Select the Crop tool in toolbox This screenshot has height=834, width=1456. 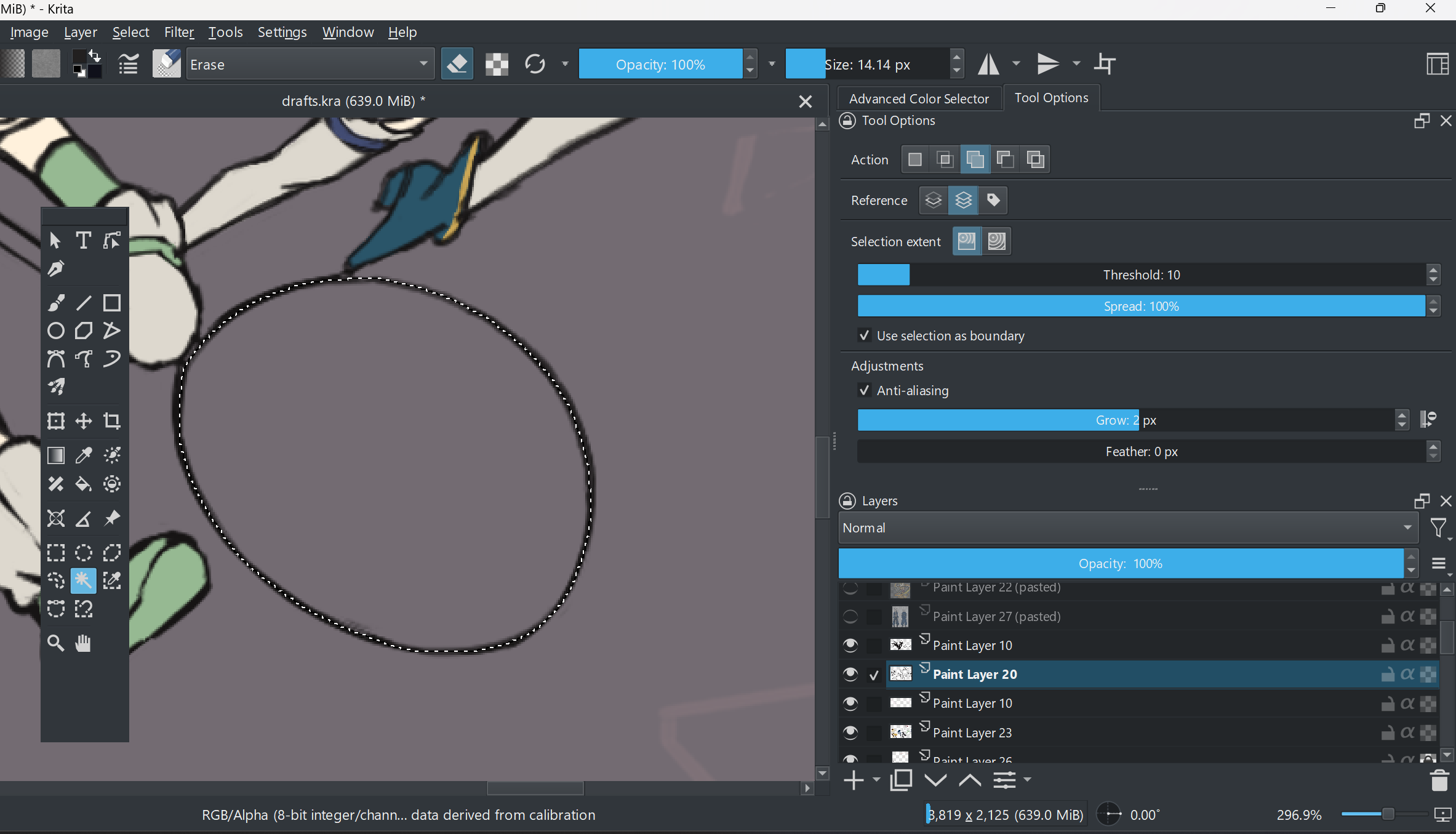[x=111, y=421]
